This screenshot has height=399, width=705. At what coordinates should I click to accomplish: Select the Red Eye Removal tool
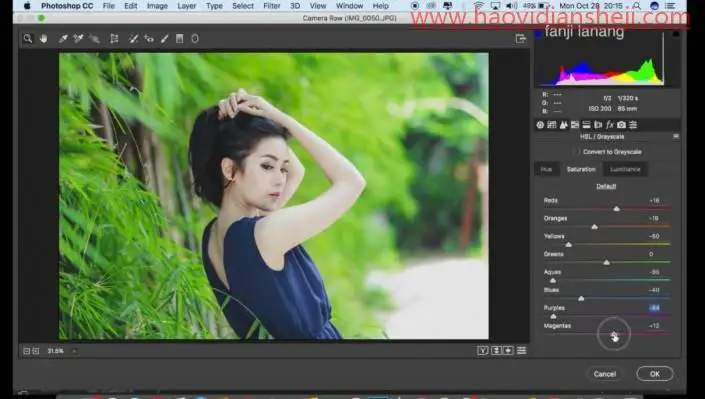[149, 39]
